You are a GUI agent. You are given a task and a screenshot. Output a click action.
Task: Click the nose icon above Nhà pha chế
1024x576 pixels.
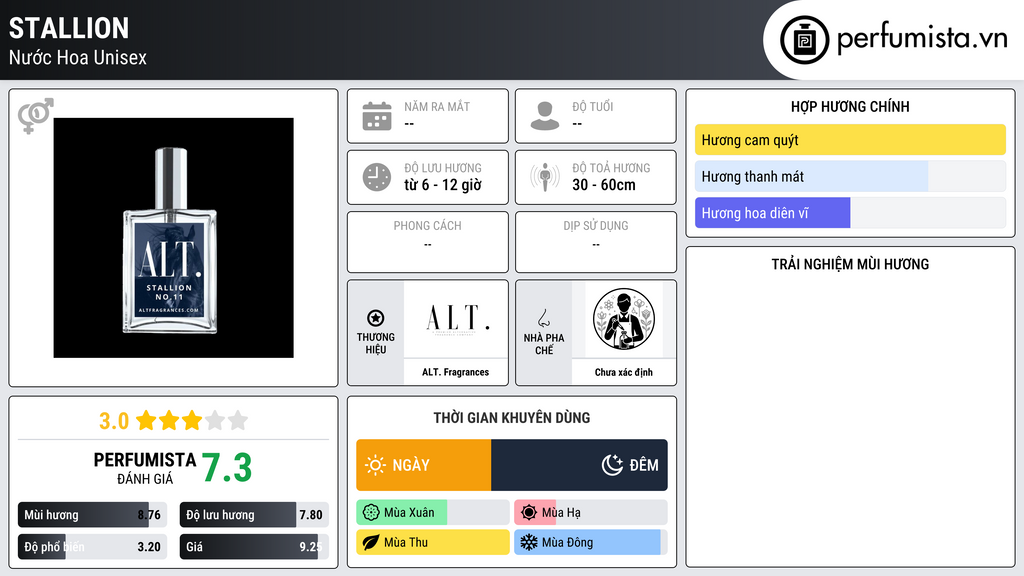(543, 318)
